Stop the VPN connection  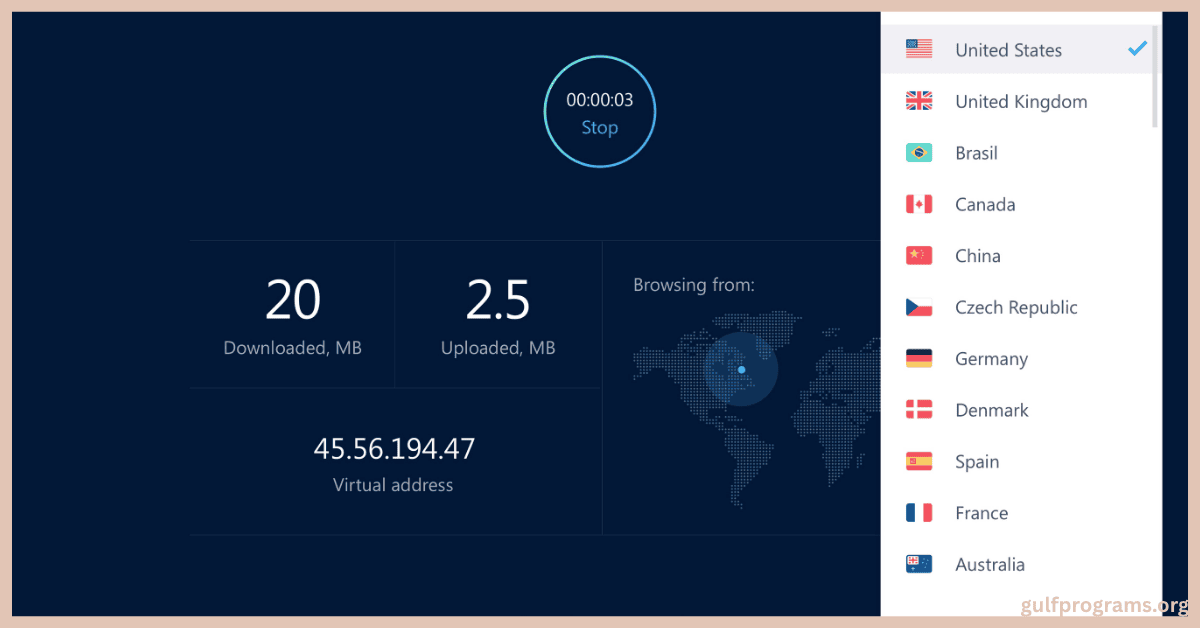[599, 127]
